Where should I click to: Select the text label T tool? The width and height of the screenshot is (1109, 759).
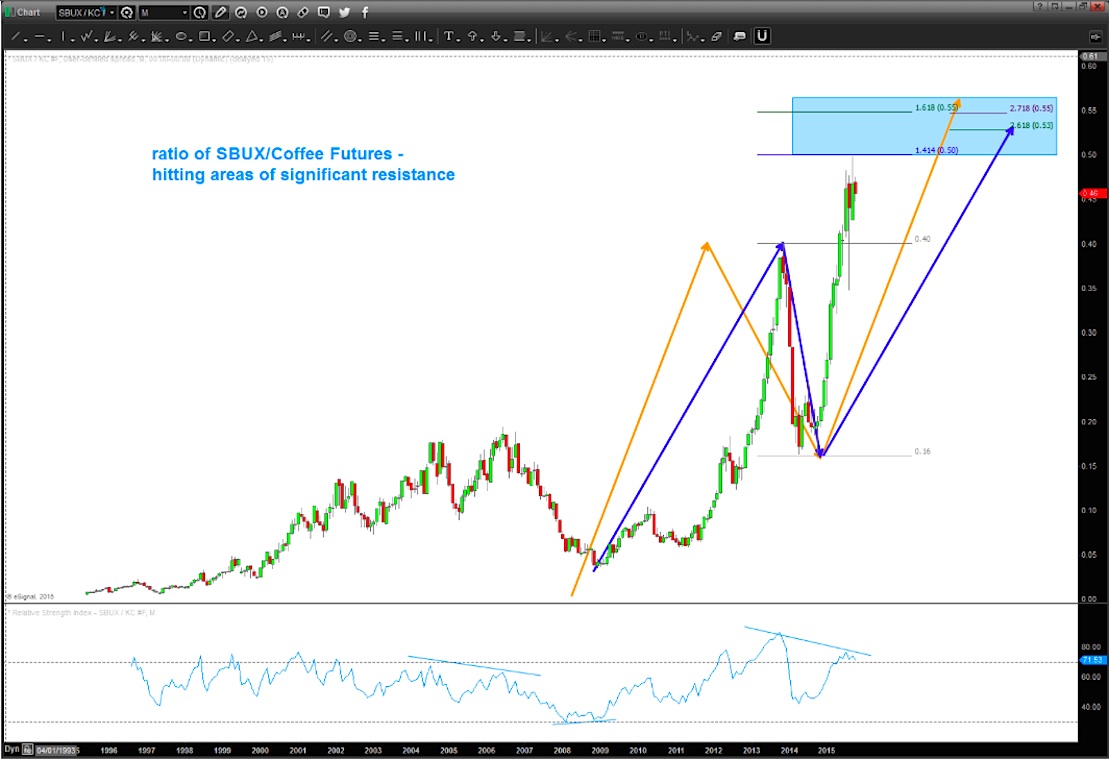(x=448, y=36)
